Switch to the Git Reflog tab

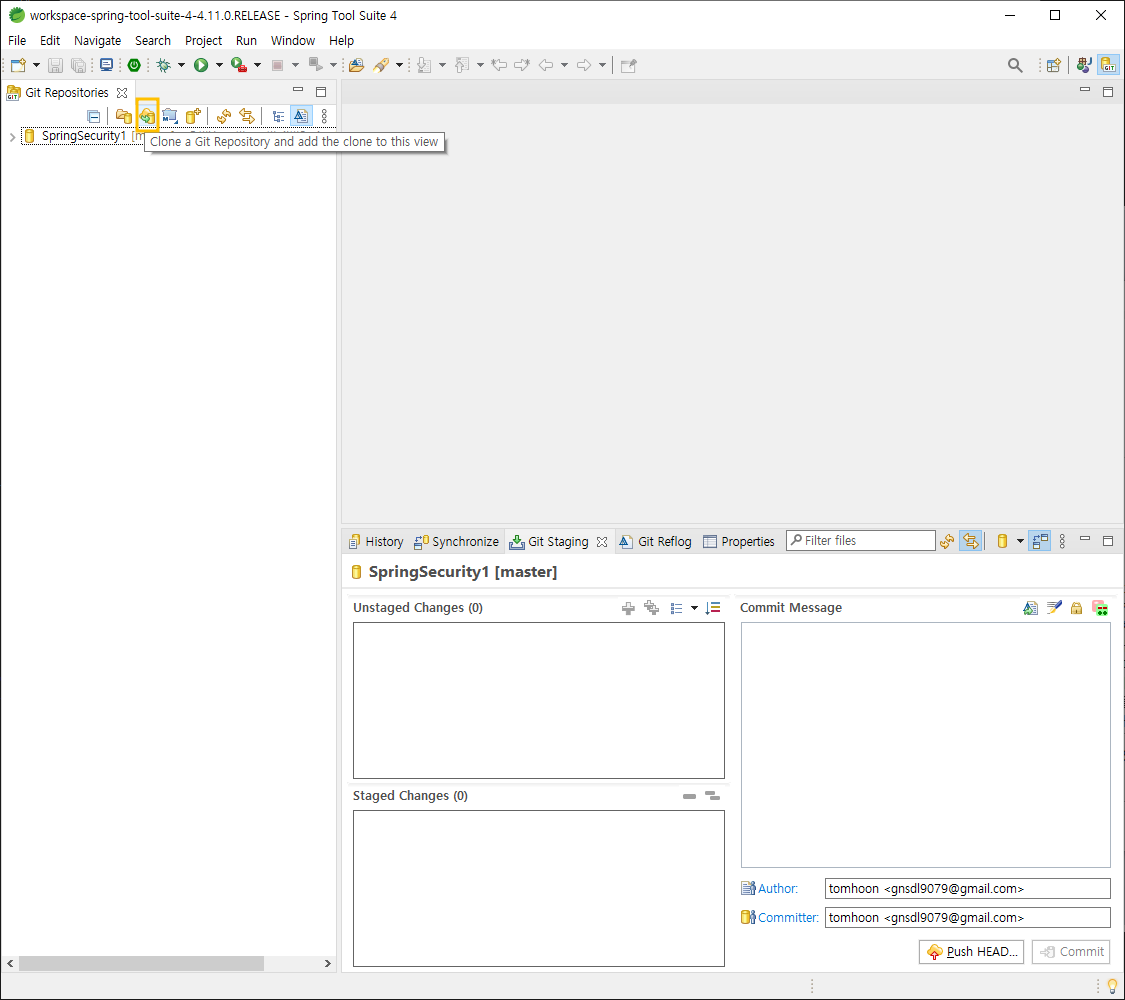coord(656,542)
